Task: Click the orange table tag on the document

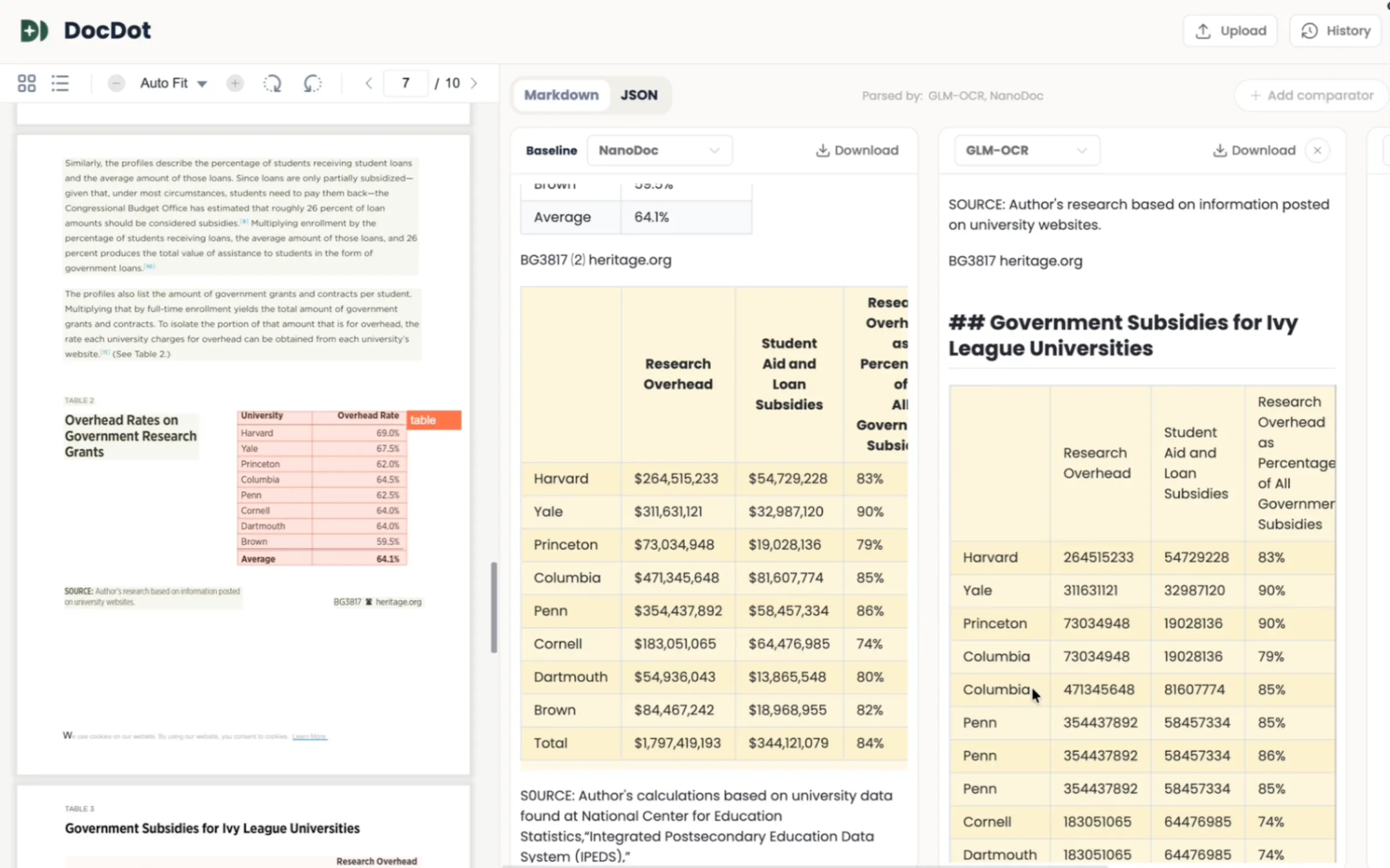Action: (x=433, y=420)
